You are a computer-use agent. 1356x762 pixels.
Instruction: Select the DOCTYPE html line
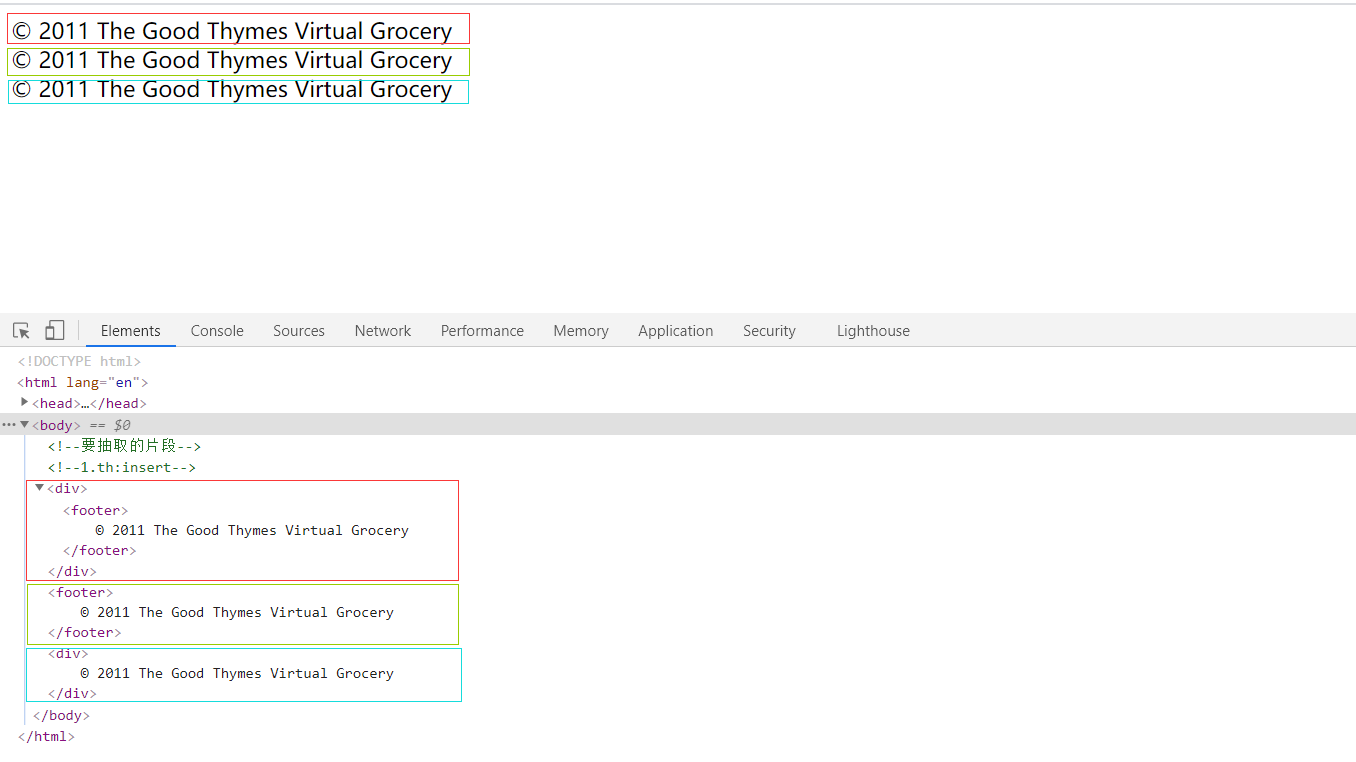coord(79,361)
